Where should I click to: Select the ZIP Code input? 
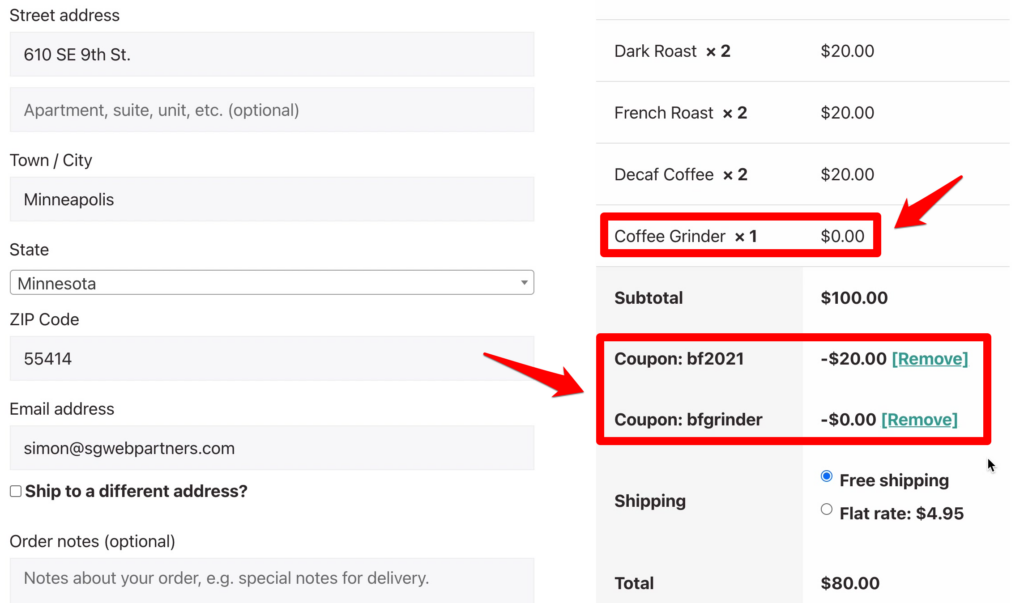[272, 359]
